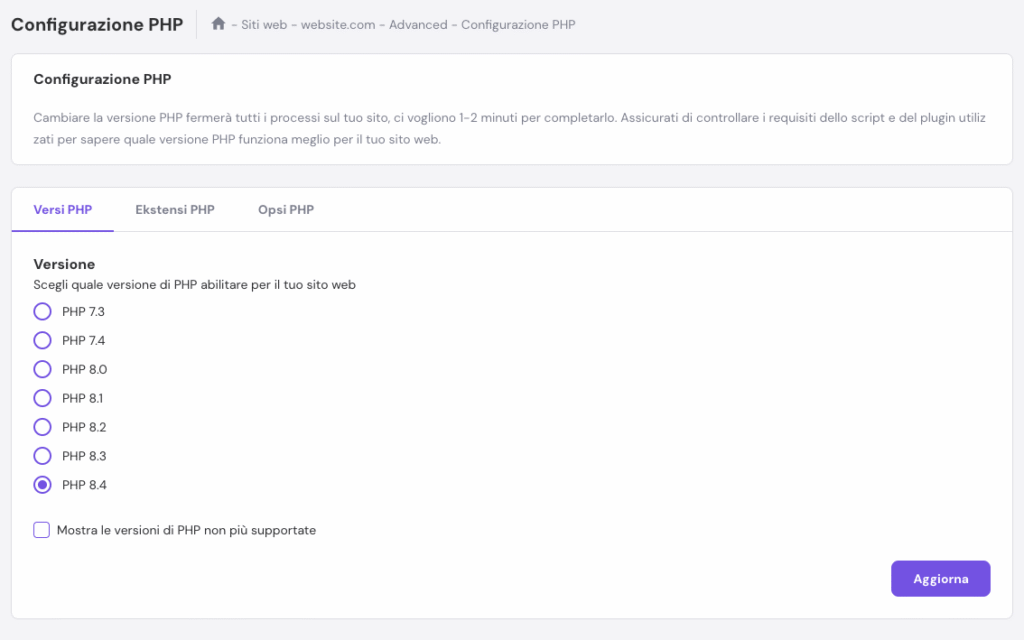Select the PHP 8.2 version

(42, 427)
